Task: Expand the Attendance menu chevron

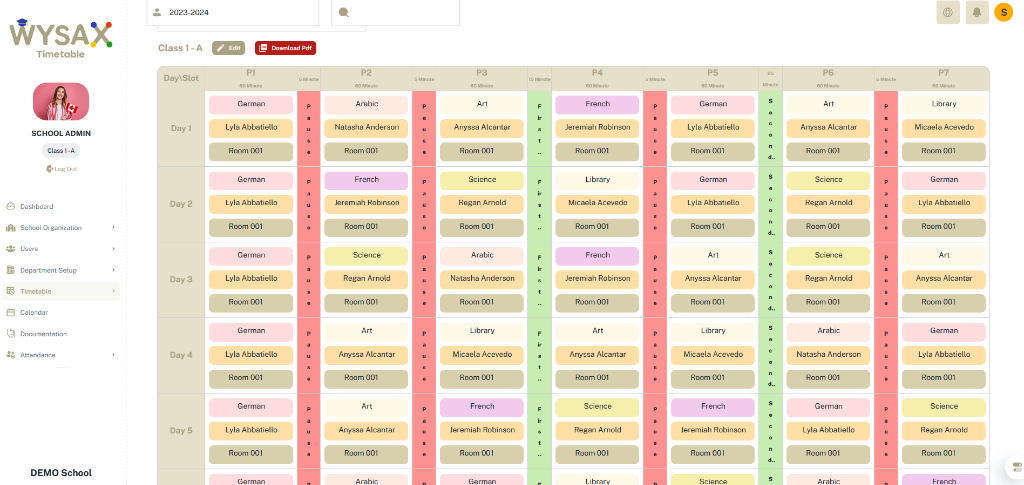Action: pyautogui.click(x=113, y=355)
